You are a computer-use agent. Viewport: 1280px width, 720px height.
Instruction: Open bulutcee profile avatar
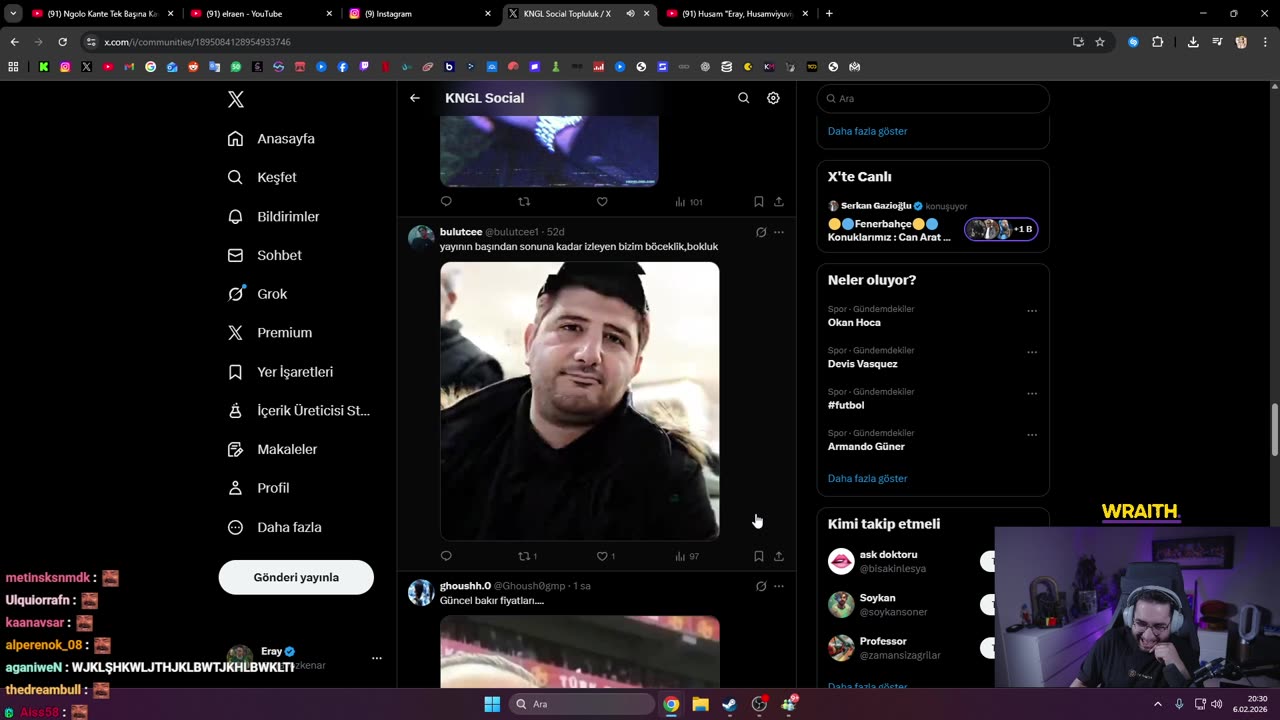tap(421, 238)
